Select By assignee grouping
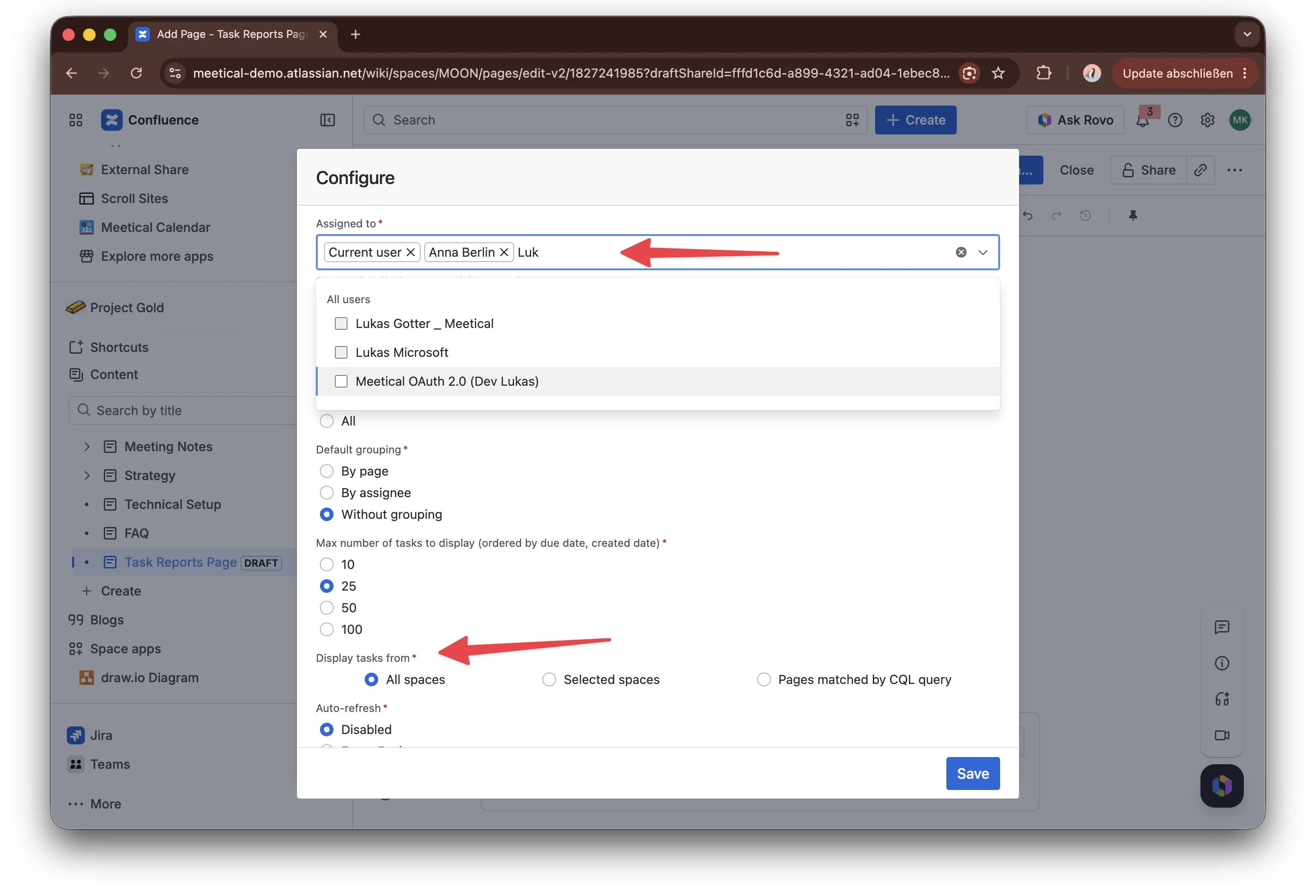The height and width of the screenshot is (896, 1316). point(326,493)
